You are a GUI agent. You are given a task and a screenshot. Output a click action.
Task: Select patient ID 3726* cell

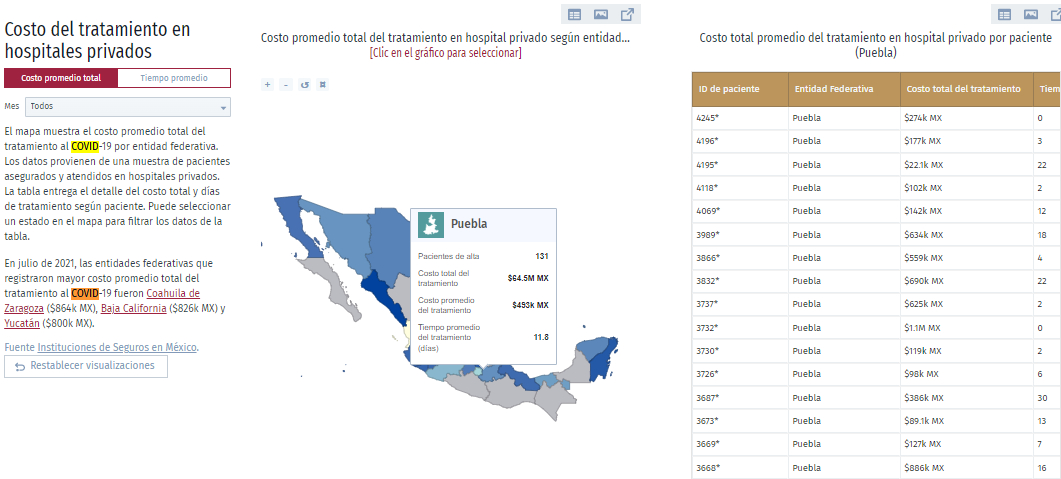[740, 374]
